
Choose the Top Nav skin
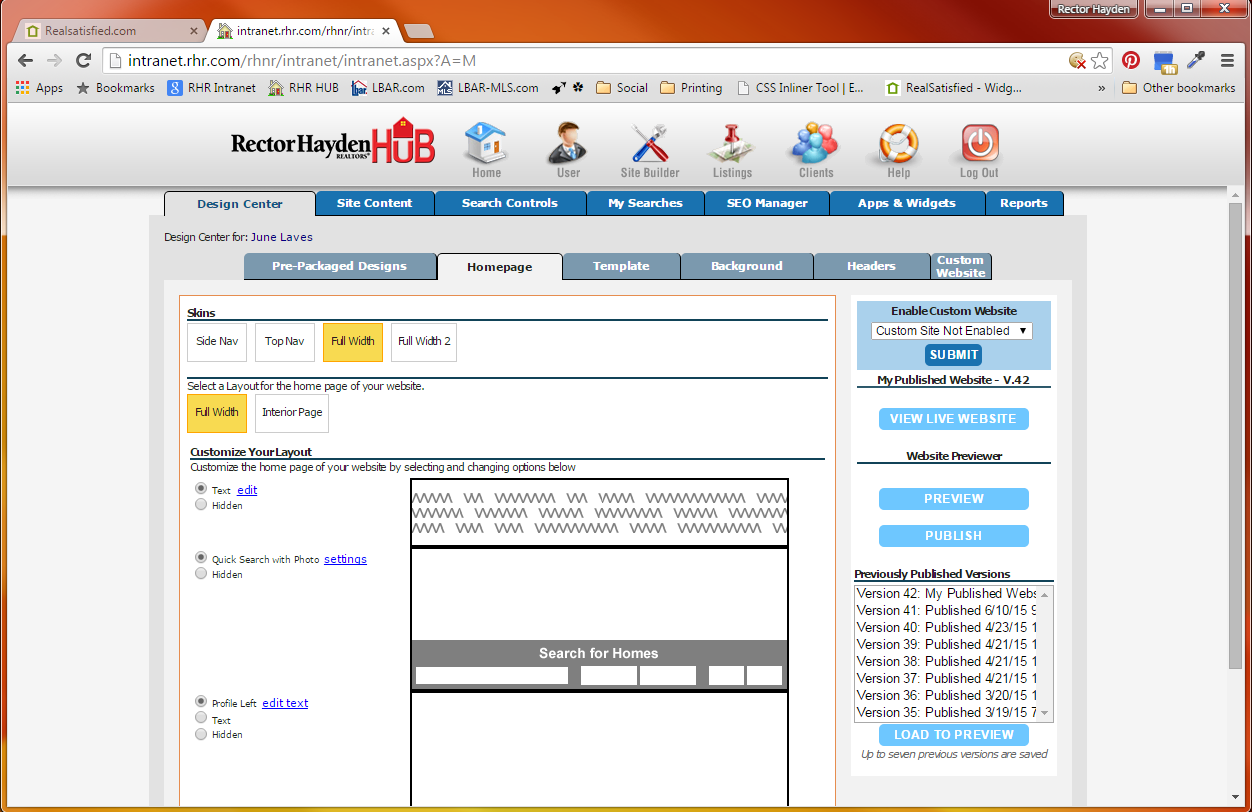point(285,341)
